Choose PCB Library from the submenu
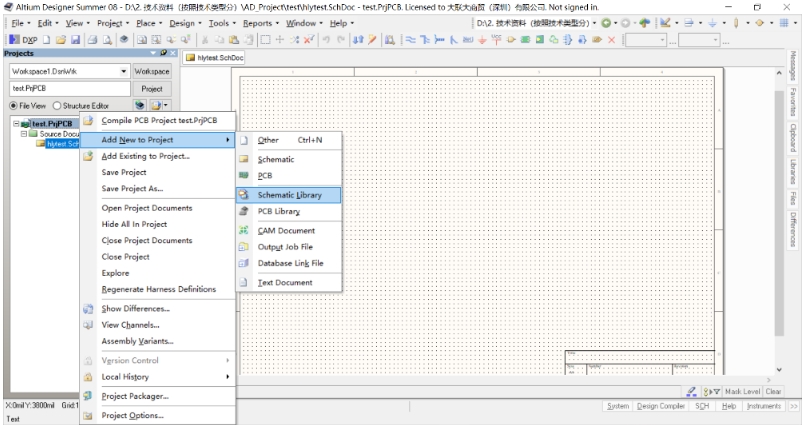The width and height of the screenshot is (804, 425). click(x=289, y=211)
